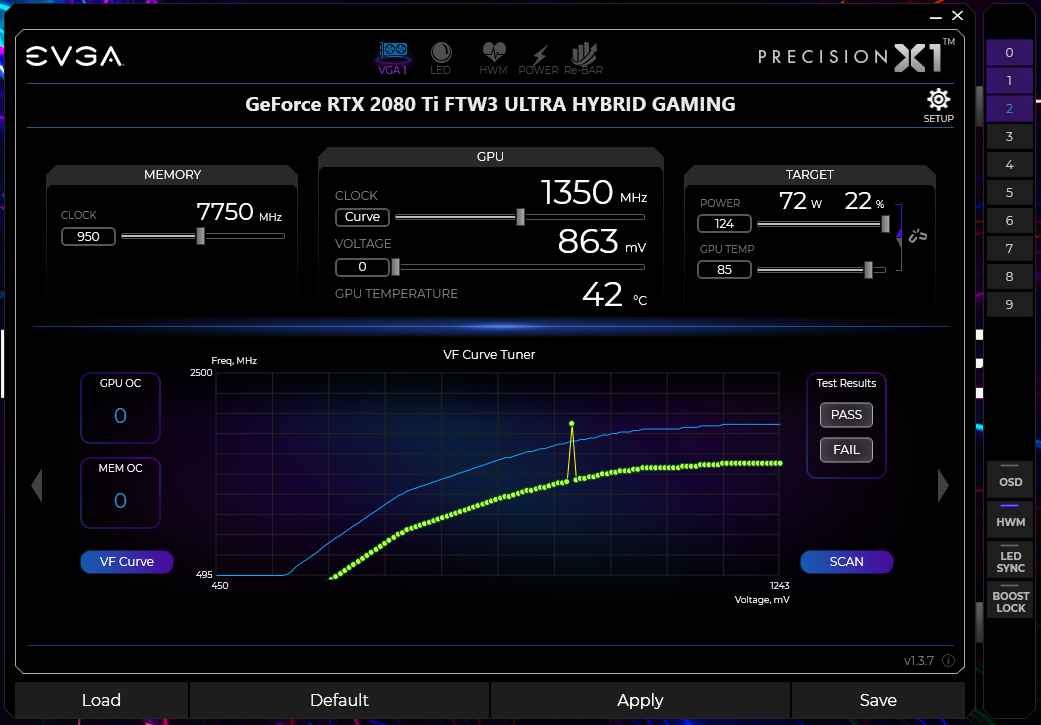Open the HWM hardware monitor icon
Image resolution: width=1041 pixels, height=725 pixels.
(493, 58)
